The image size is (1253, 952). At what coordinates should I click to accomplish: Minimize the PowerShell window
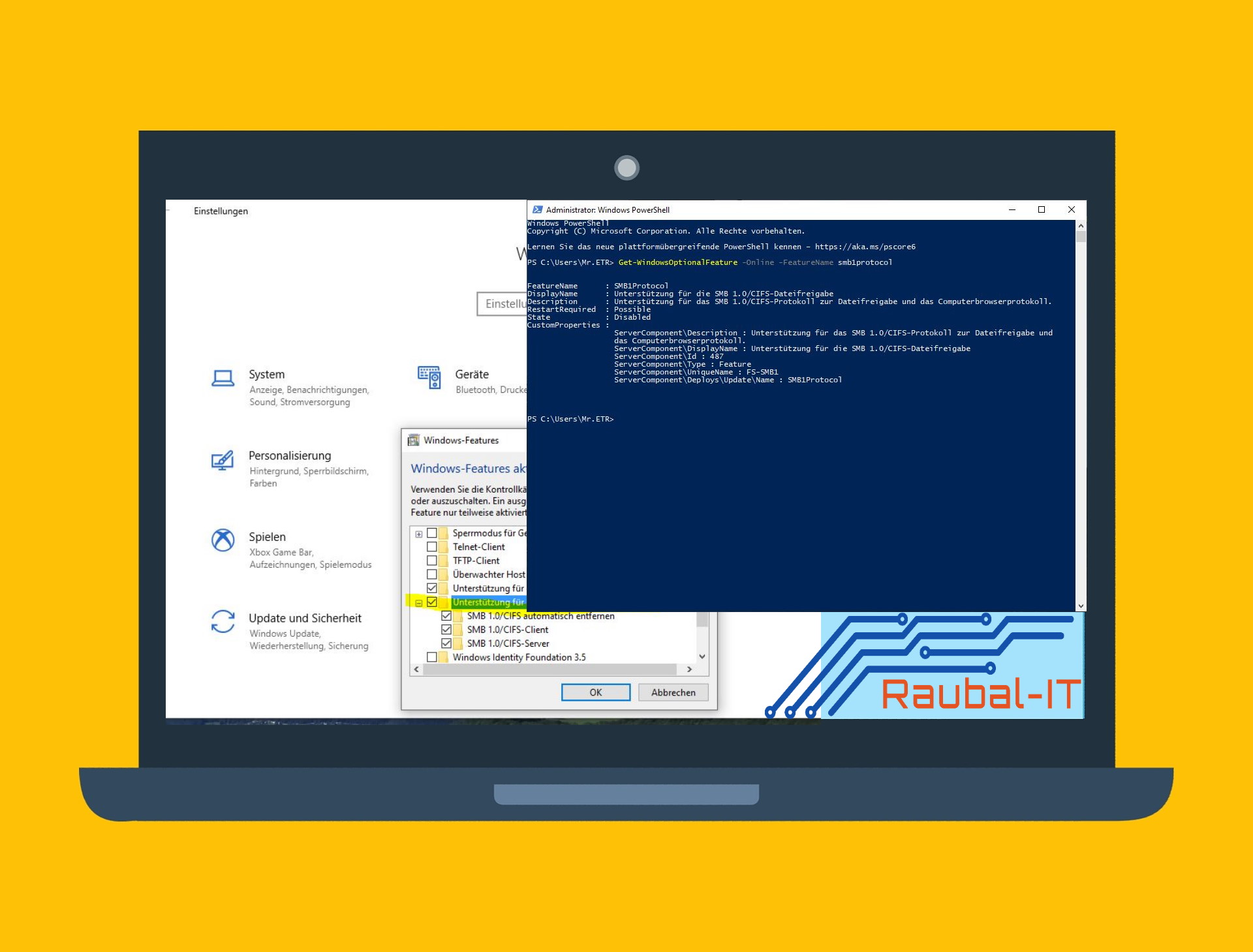[x=1012, y=209]
